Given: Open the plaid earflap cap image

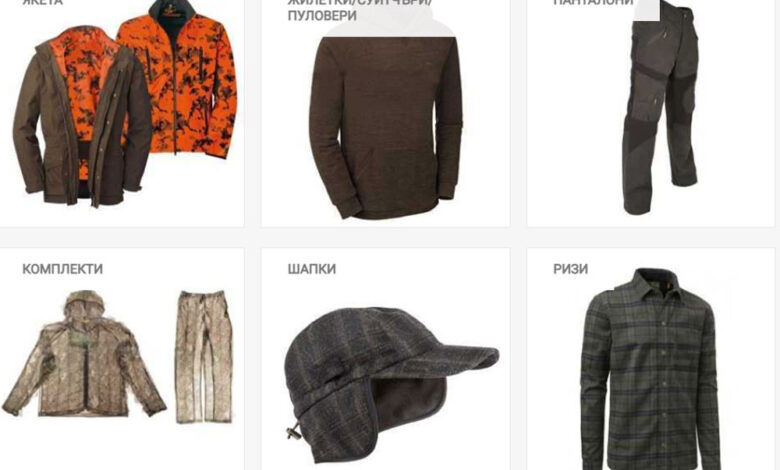Looking at the screenshot, I should pos(391,384).
